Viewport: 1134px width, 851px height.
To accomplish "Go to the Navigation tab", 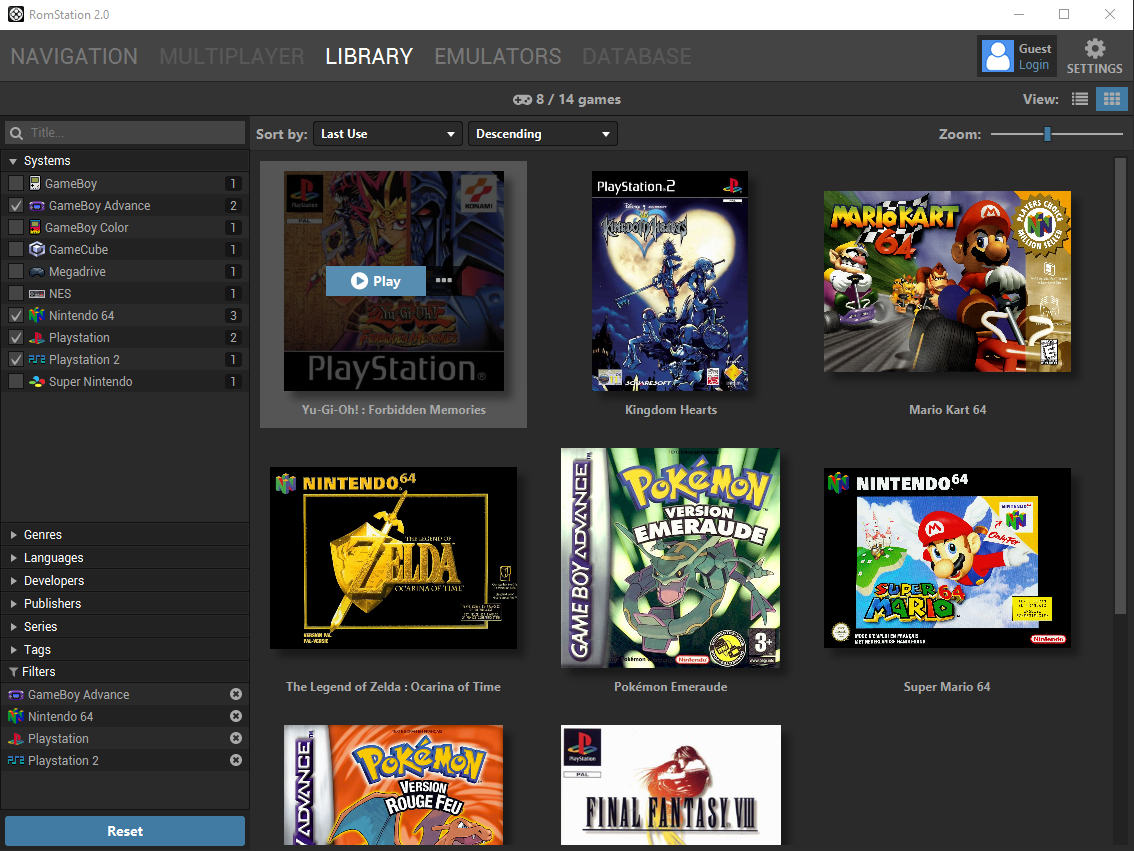I will point(74,56).
